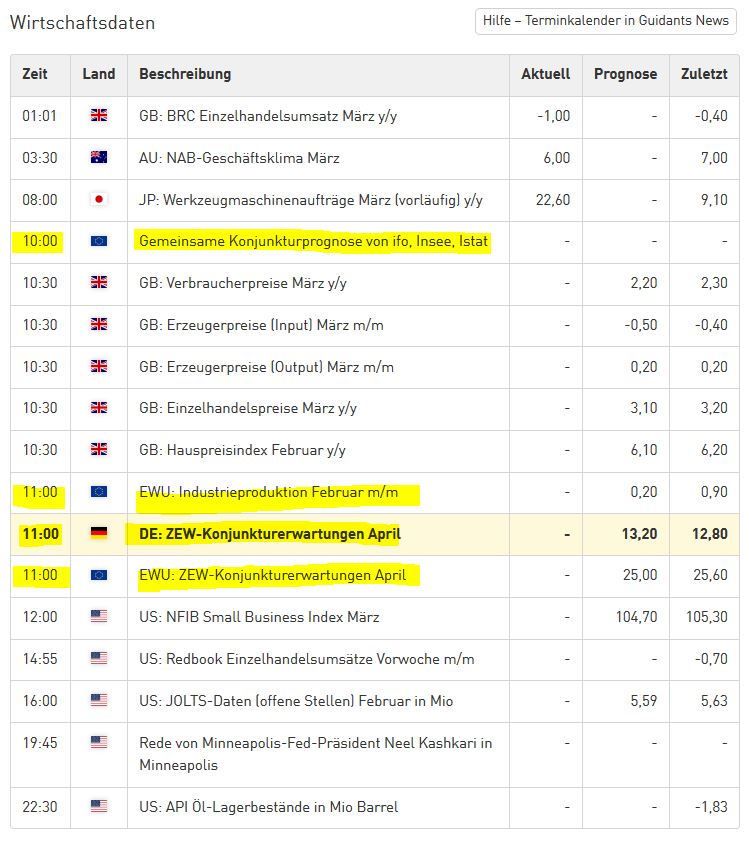
Task: Click the Zuletzt value 0,90
Action: [x=714, y=492]
